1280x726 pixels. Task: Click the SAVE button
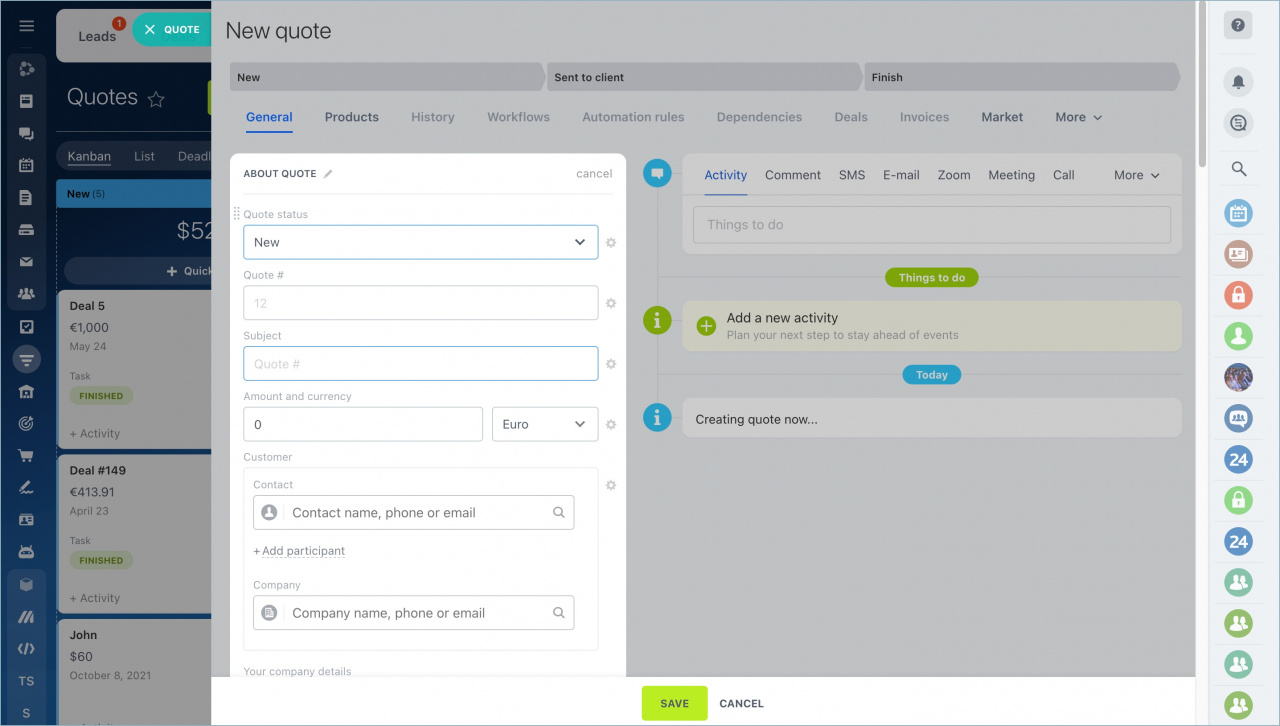pyautogui.click(x=674, y=703)
